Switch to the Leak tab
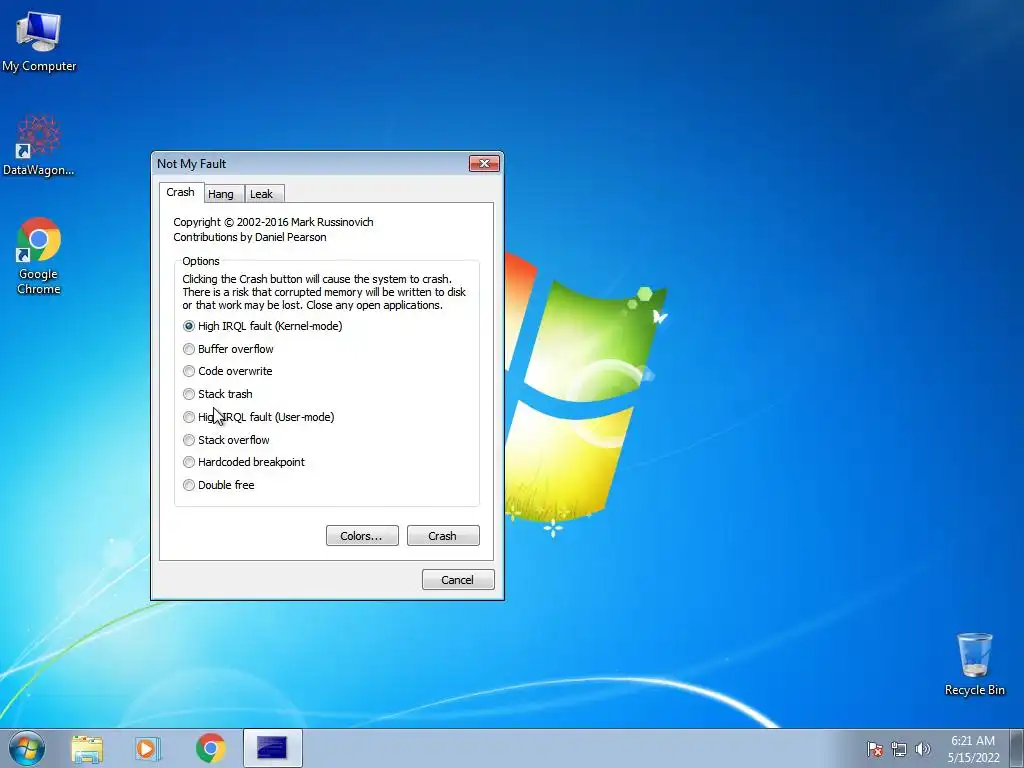Image resolution: width=1024 pixels, height=768 pixels. point(262,194)
